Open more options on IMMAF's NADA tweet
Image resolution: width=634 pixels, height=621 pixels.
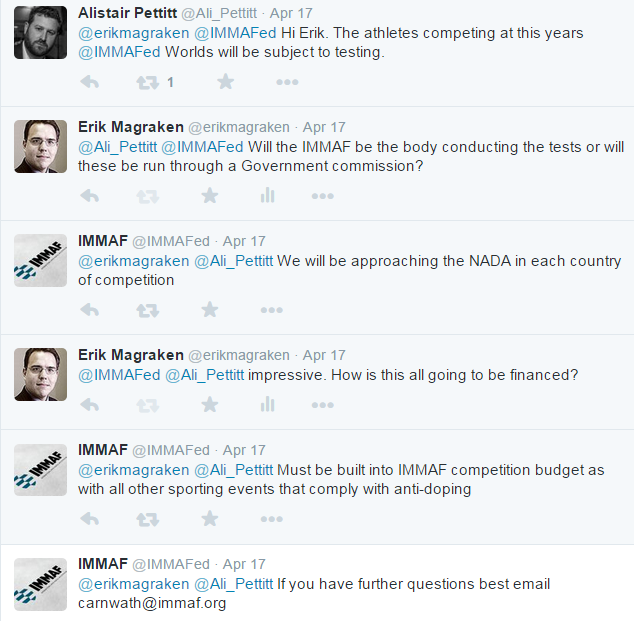tap(271, 310)
